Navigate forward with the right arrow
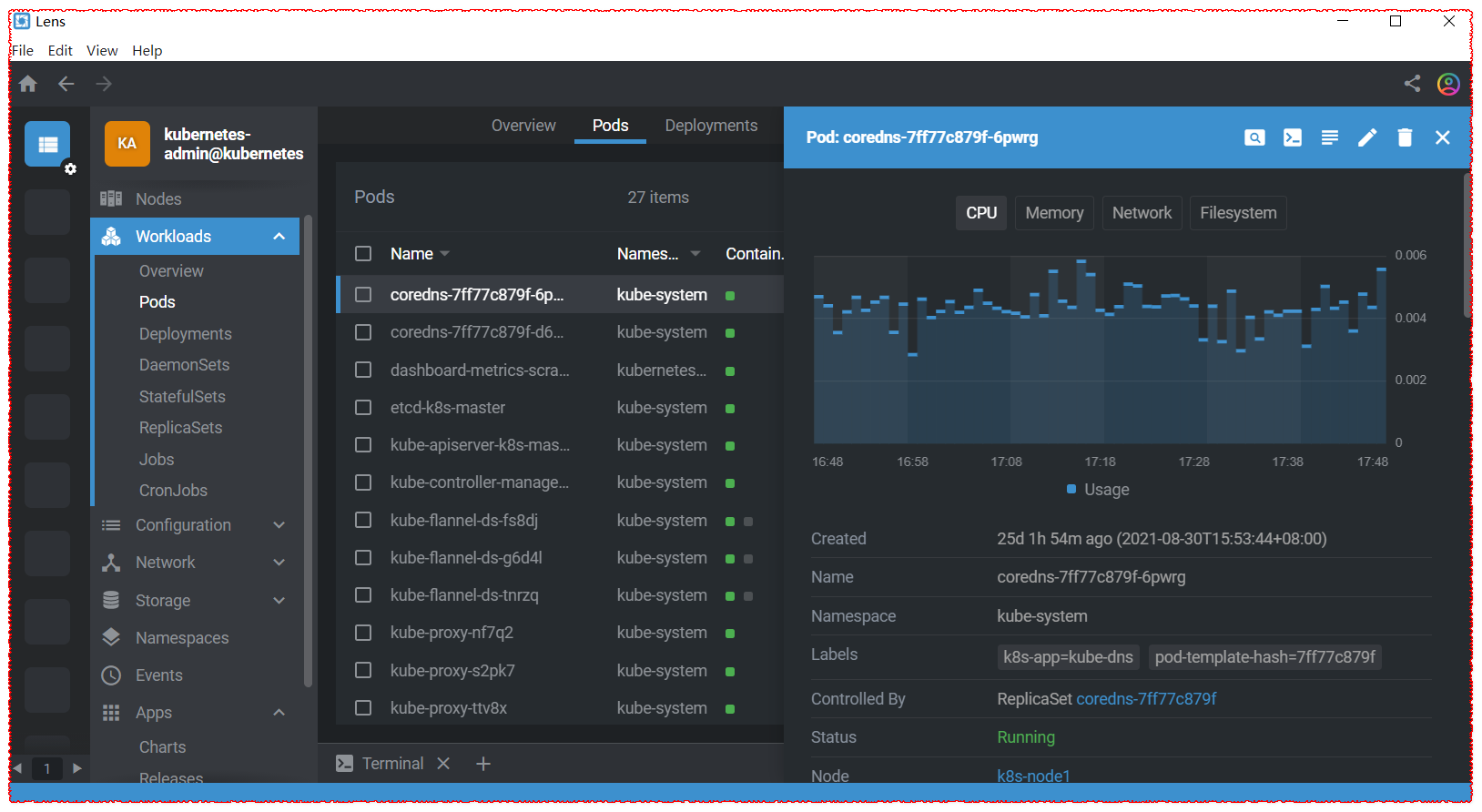Screen dimensions: 1482x812 click(105, 84)
